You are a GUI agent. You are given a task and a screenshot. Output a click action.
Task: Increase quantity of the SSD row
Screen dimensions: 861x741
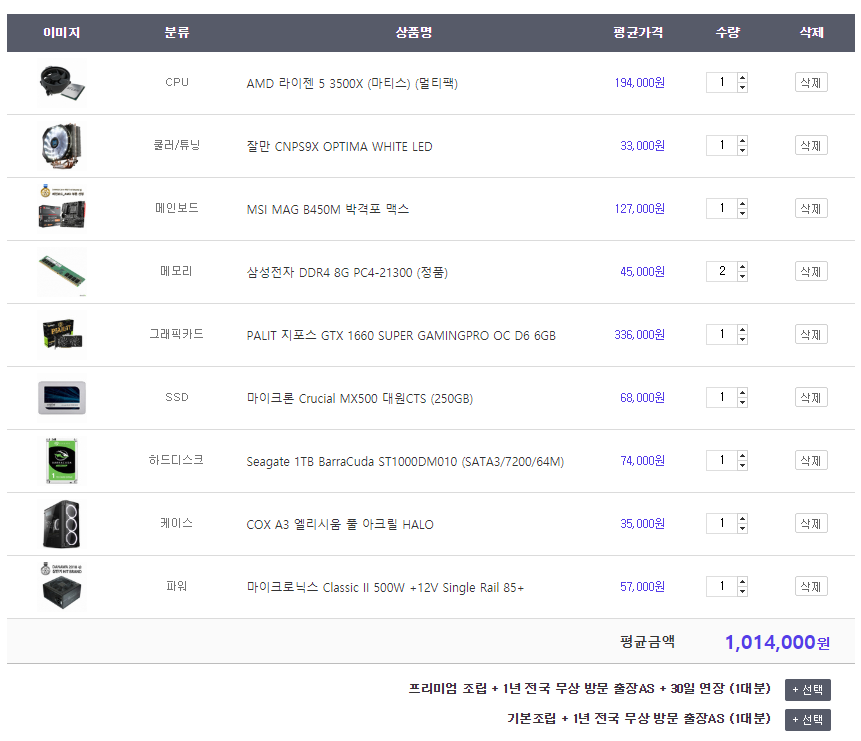coord(742,392)
